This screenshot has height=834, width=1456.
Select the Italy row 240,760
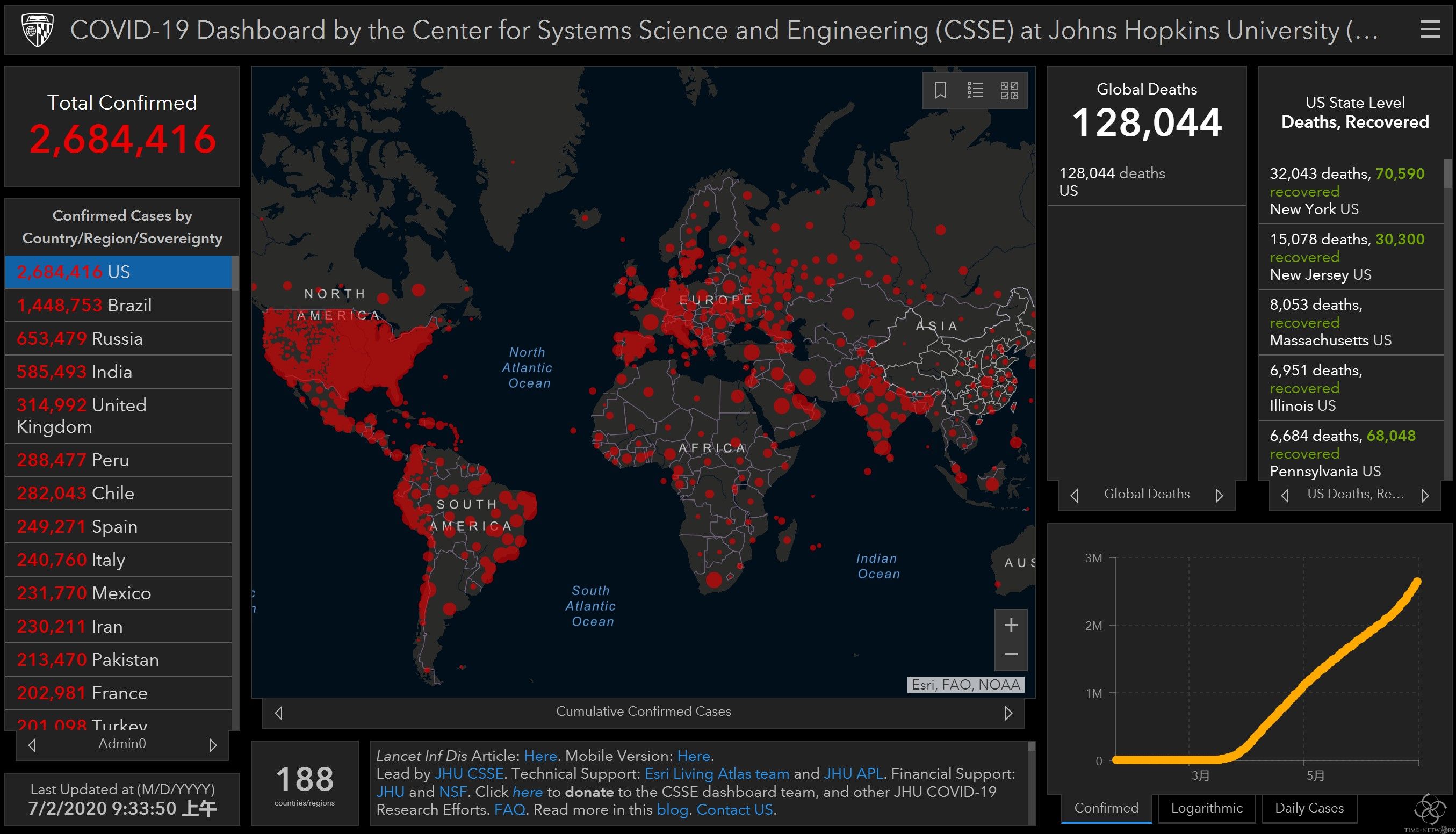coord(118,560)
